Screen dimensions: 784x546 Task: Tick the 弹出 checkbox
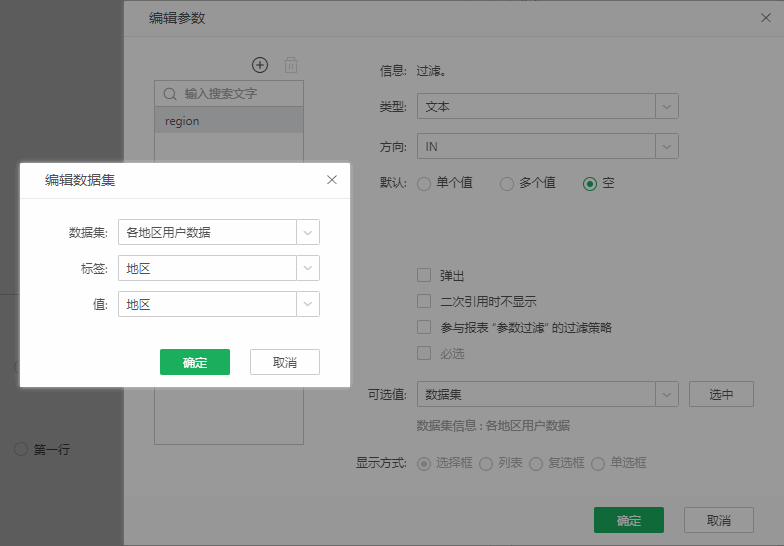tap(424, 275)
